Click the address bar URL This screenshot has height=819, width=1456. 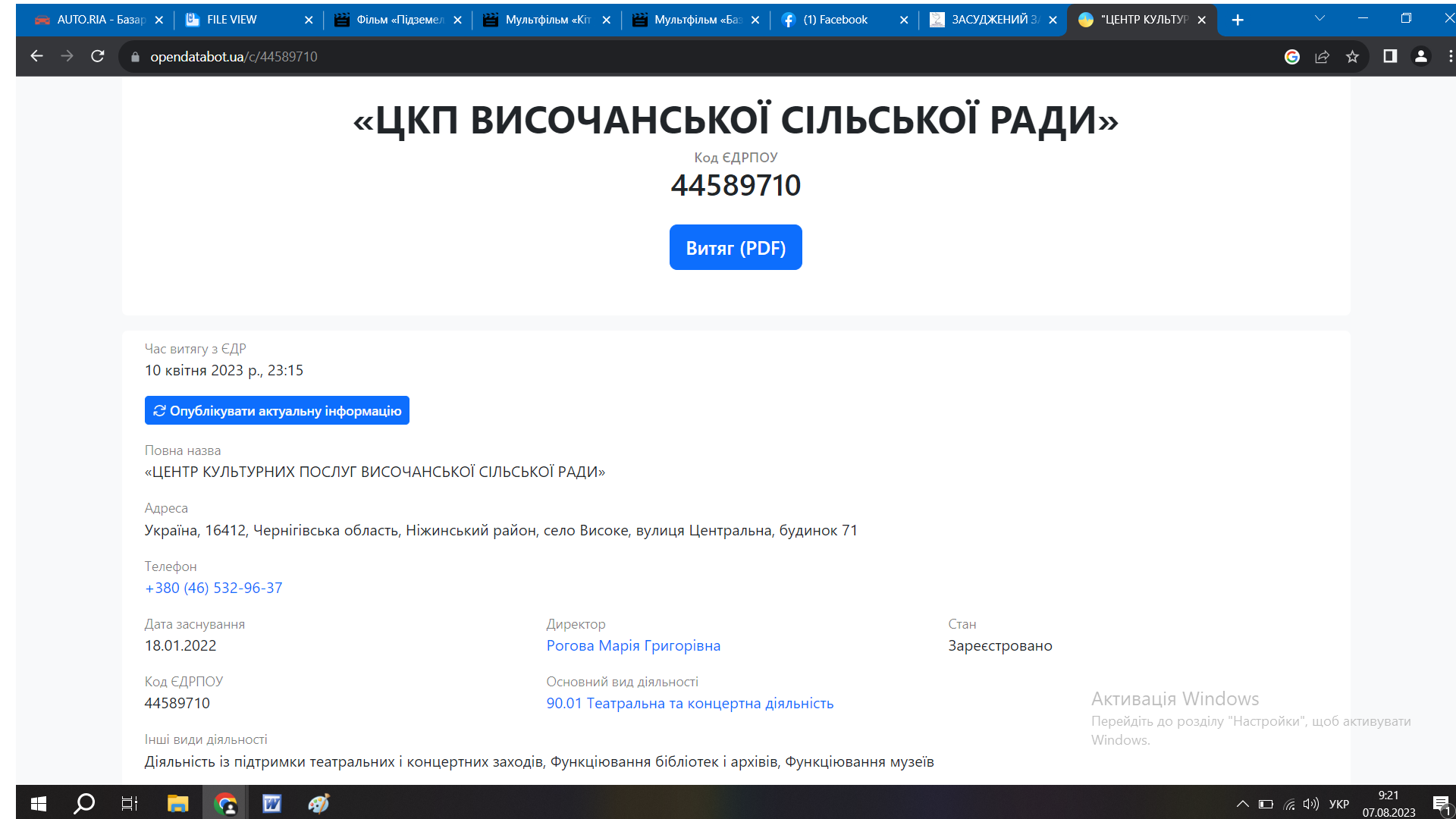pos(234,57)
